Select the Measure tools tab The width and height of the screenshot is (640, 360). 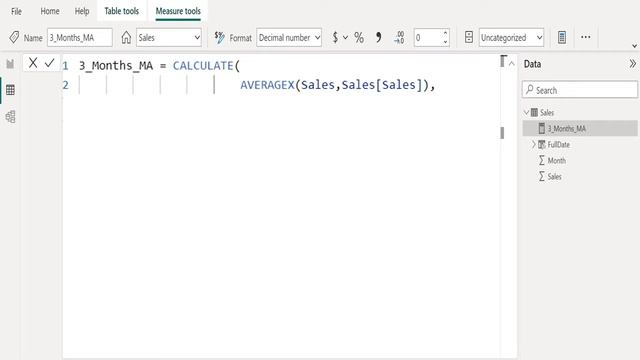point(178,11)
